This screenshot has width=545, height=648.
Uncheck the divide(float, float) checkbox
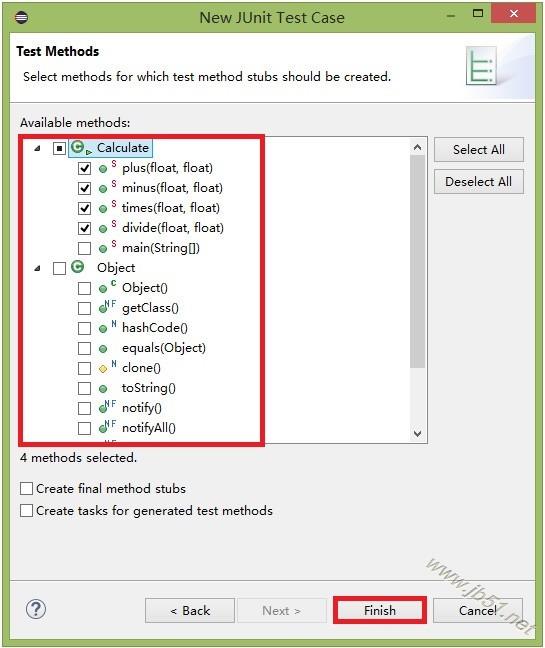tap(84, 228)
